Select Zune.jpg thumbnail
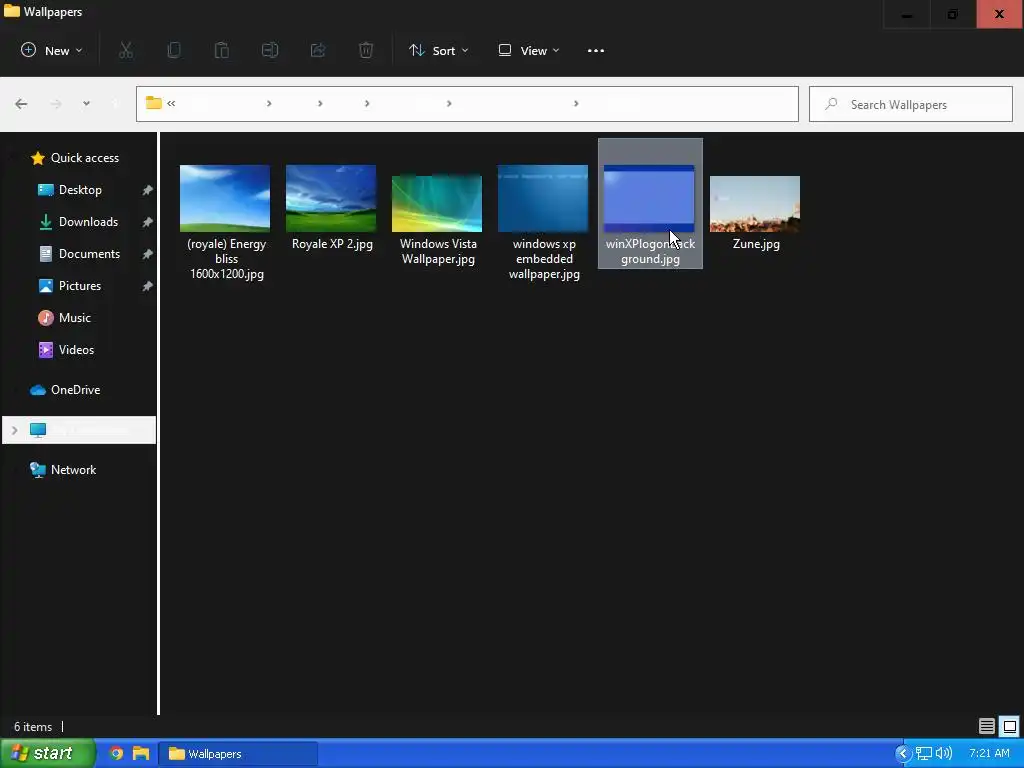 (755, 203)
